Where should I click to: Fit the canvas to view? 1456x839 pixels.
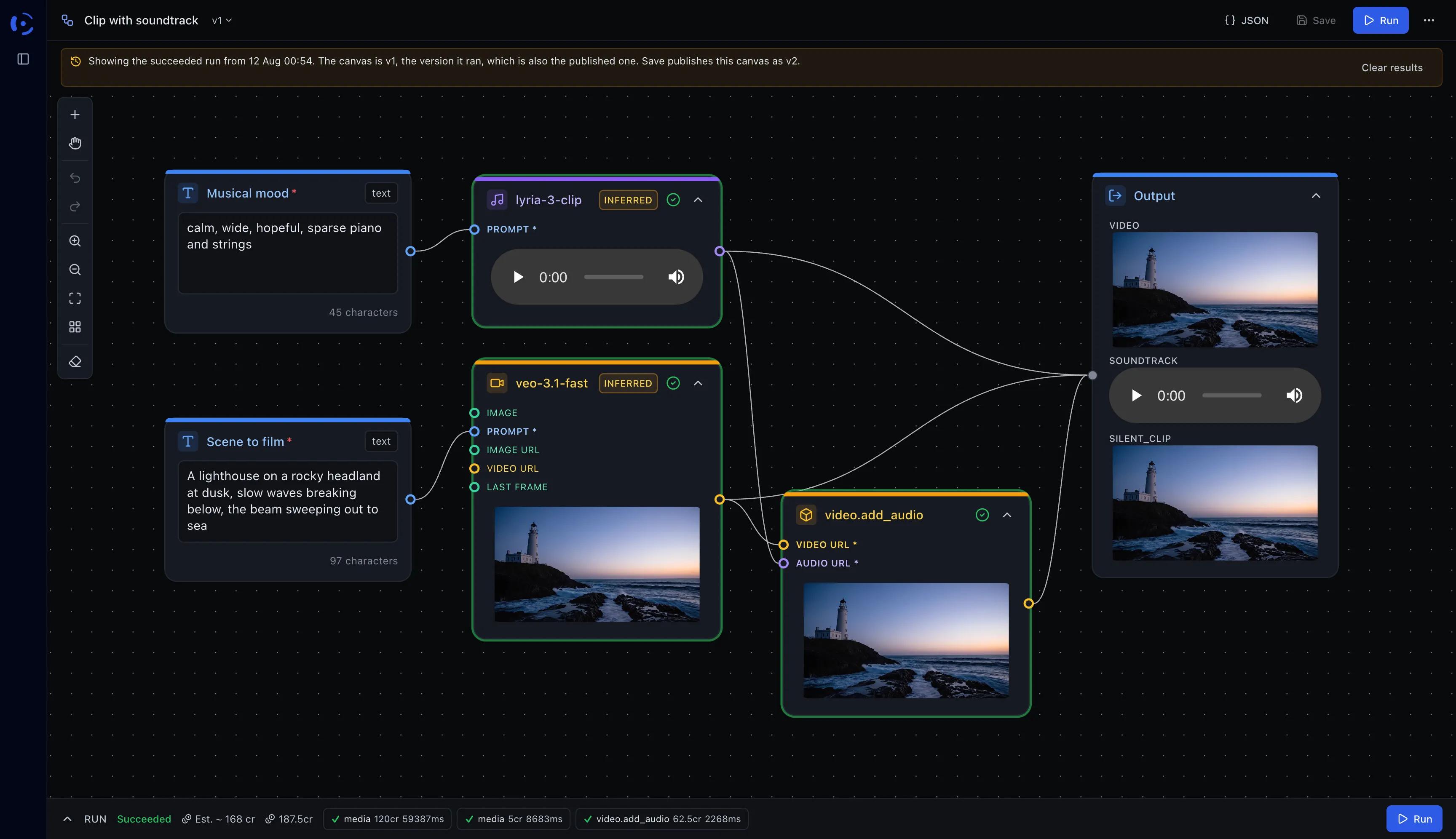[x=75, y=299]
